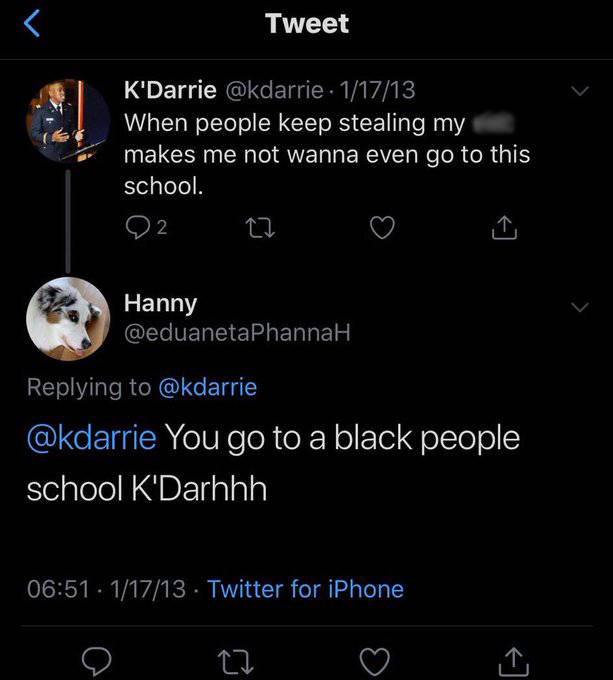Reply to Hanny's tweet

[97, 660]
